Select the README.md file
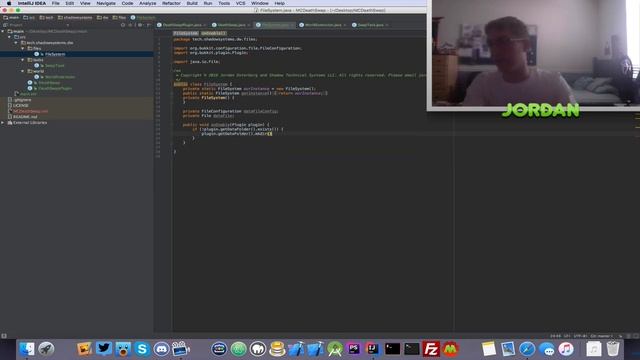Screen dimensions: 640x360 tap(25, 117)
